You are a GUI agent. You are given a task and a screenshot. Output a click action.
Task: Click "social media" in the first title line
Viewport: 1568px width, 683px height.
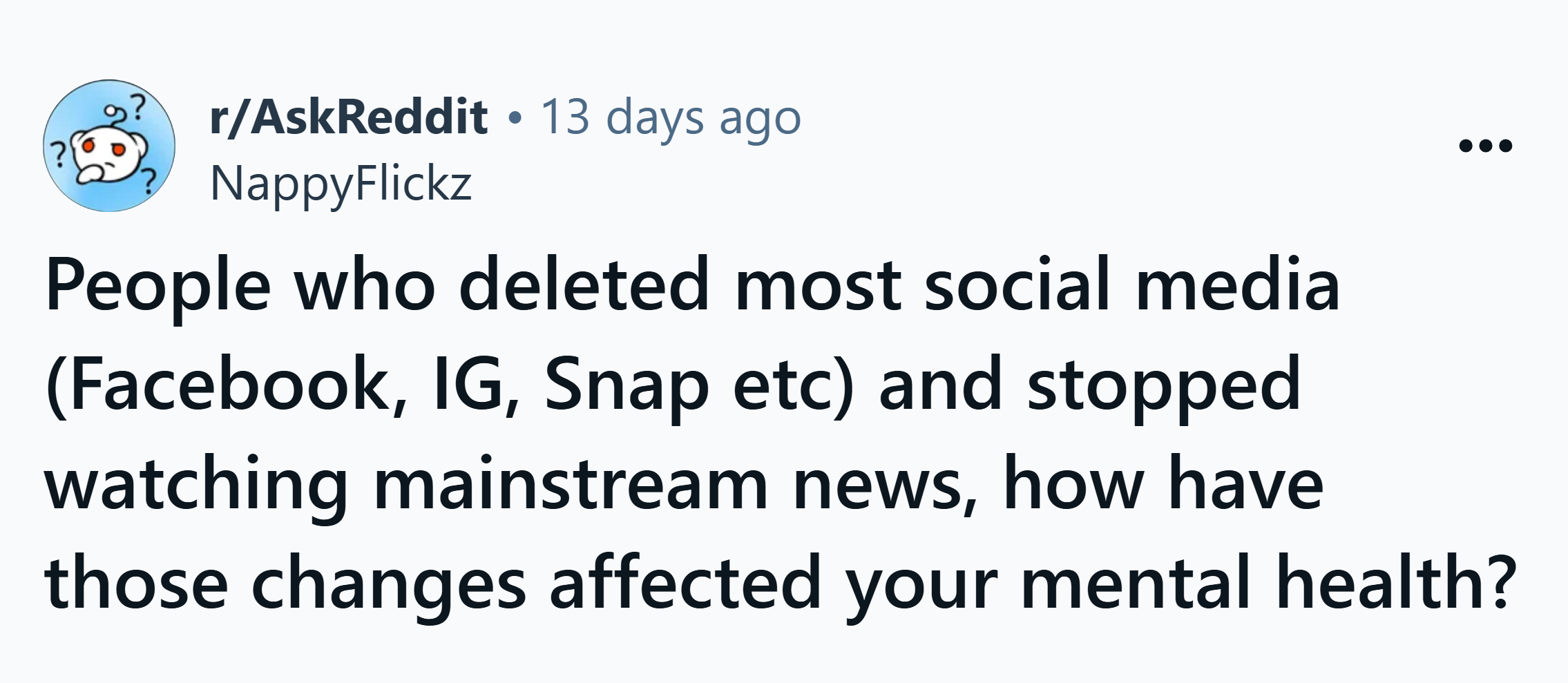pyautogui.click(x=1131, y=285)
